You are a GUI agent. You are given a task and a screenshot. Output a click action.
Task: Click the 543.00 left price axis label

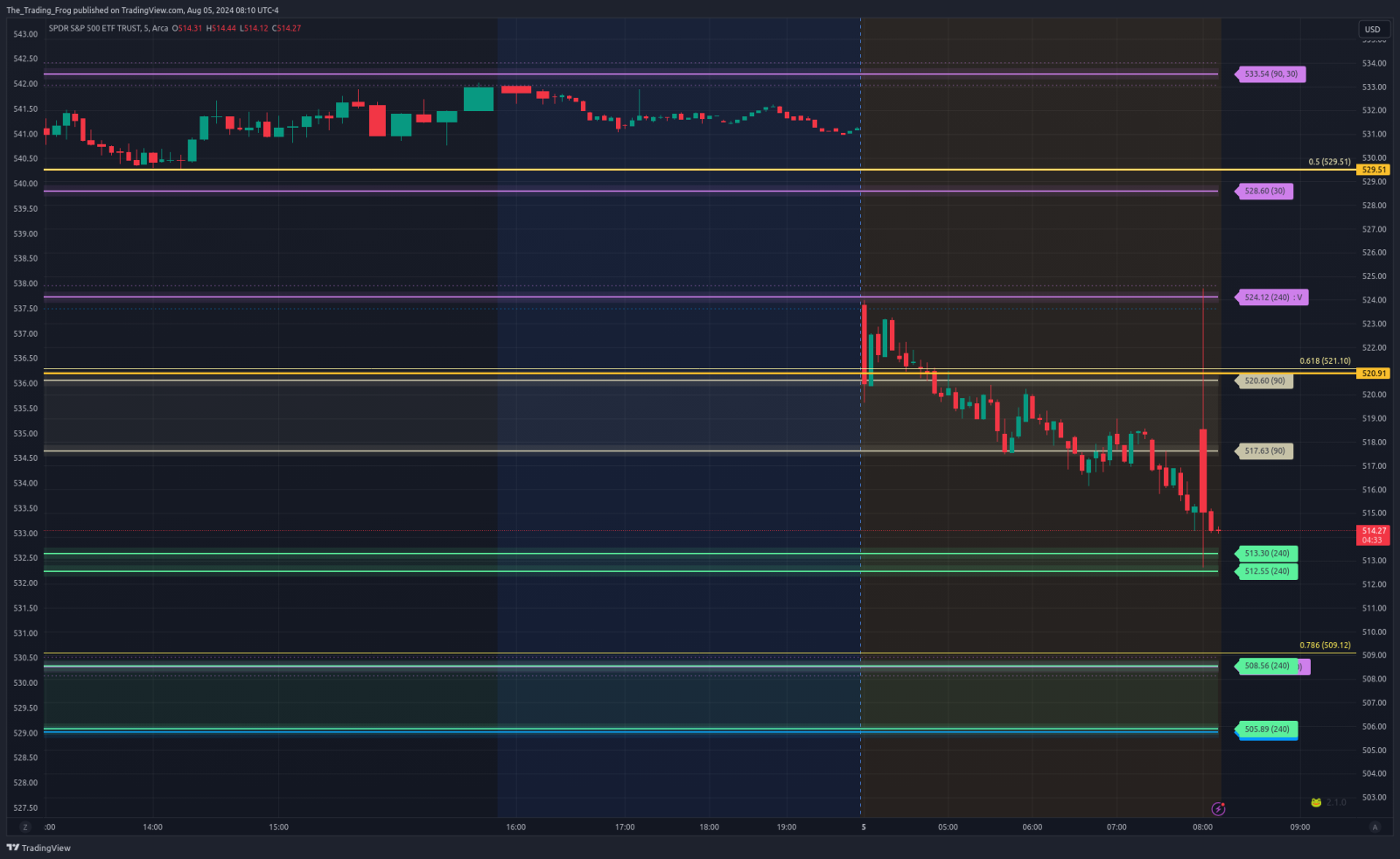25,34
